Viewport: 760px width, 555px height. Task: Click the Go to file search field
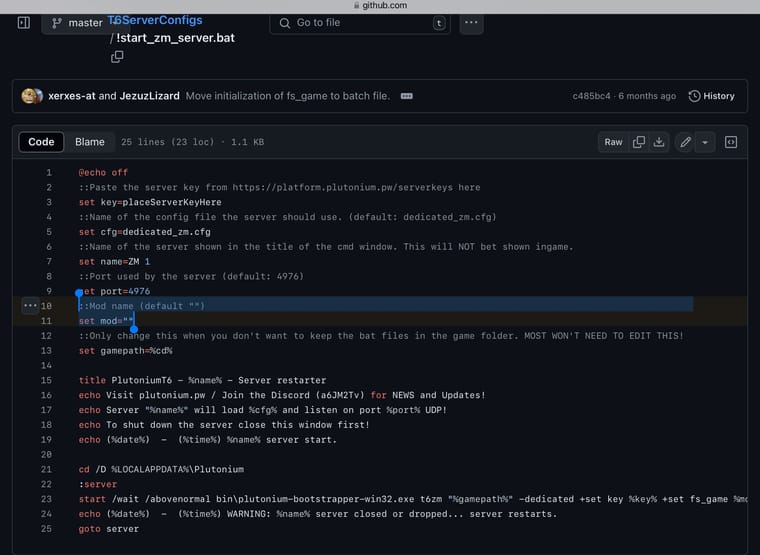pyautogui.click(x=360, y=23)
